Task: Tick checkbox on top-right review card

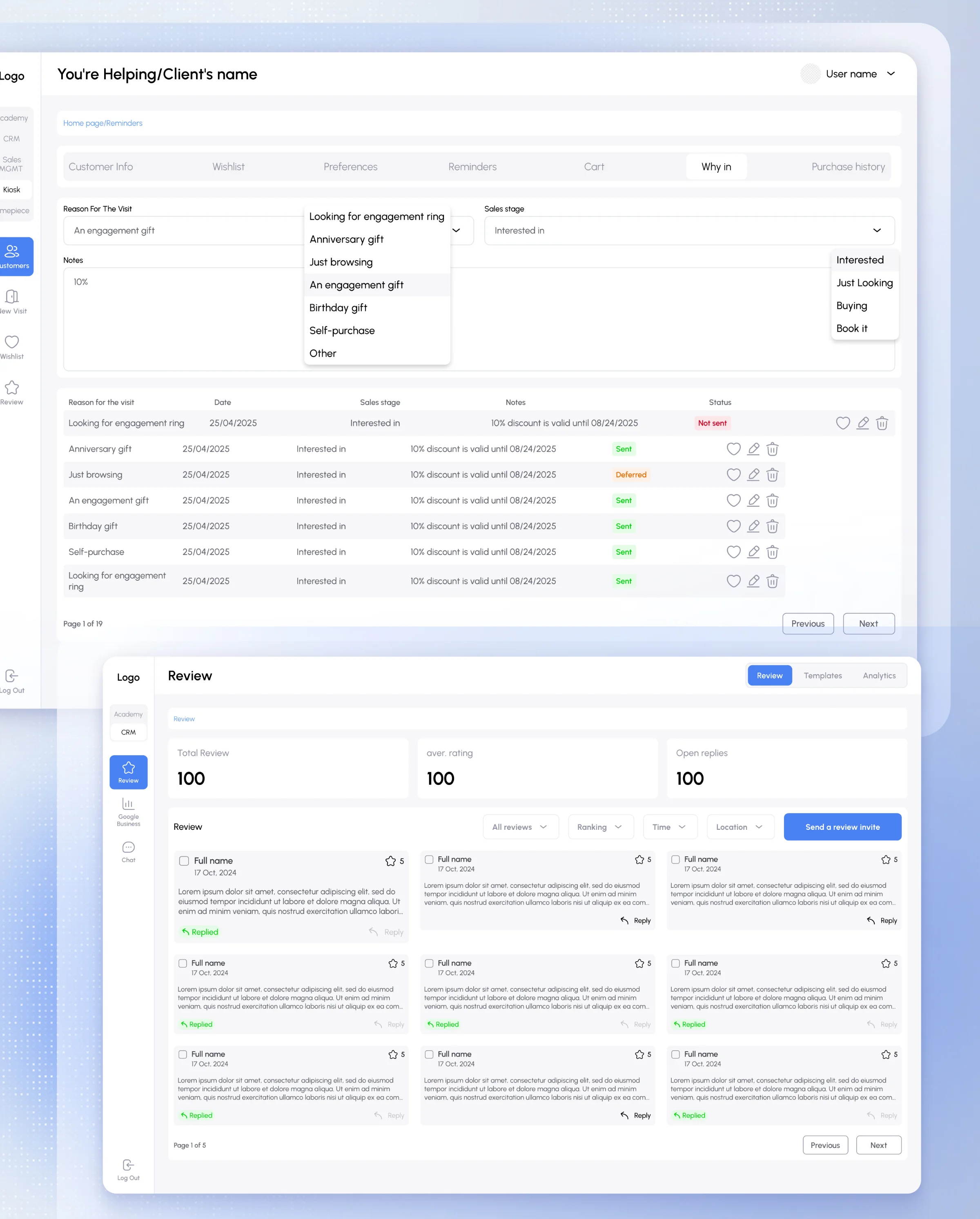Action: coord(675,859)
